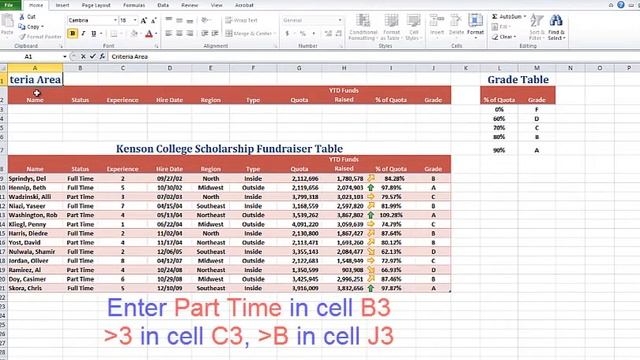Apply the red font color swatch

[149, 33]
